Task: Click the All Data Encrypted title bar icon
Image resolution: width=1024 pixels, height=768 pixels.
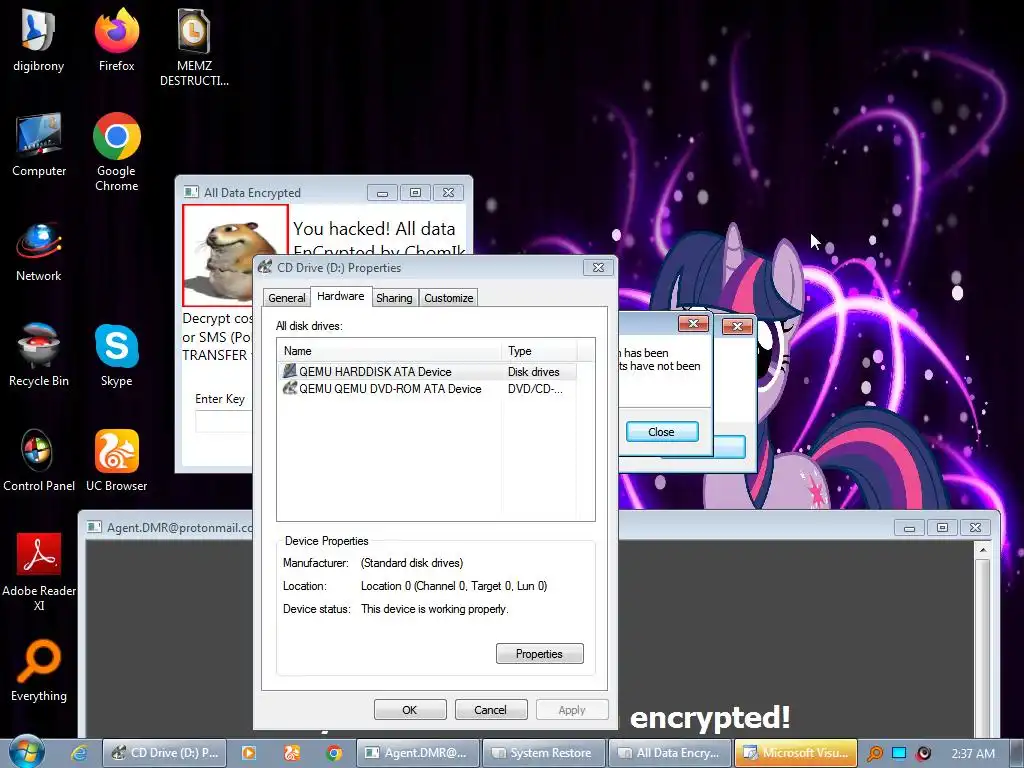Action: pyautogui.click(x=191, y=192)
